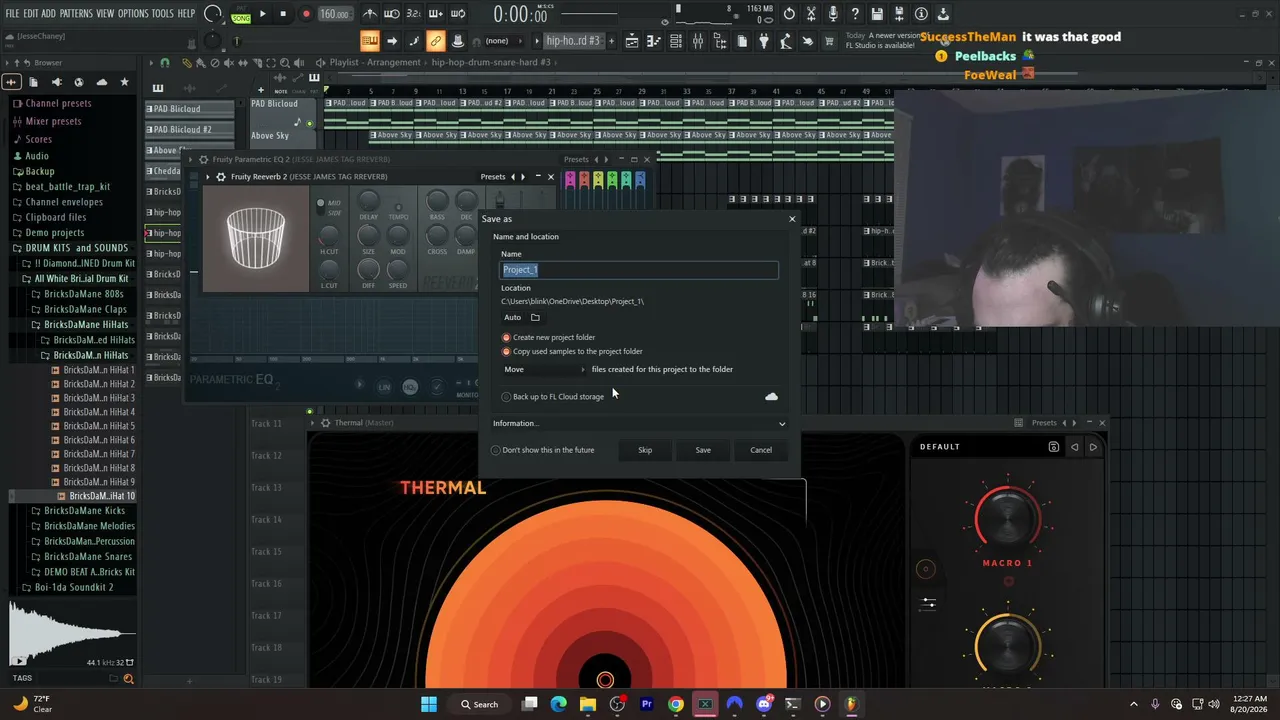Open Fruity Reeverb 2 Presets menu
Screen dimensions: 1280x720
click(493, 177)
